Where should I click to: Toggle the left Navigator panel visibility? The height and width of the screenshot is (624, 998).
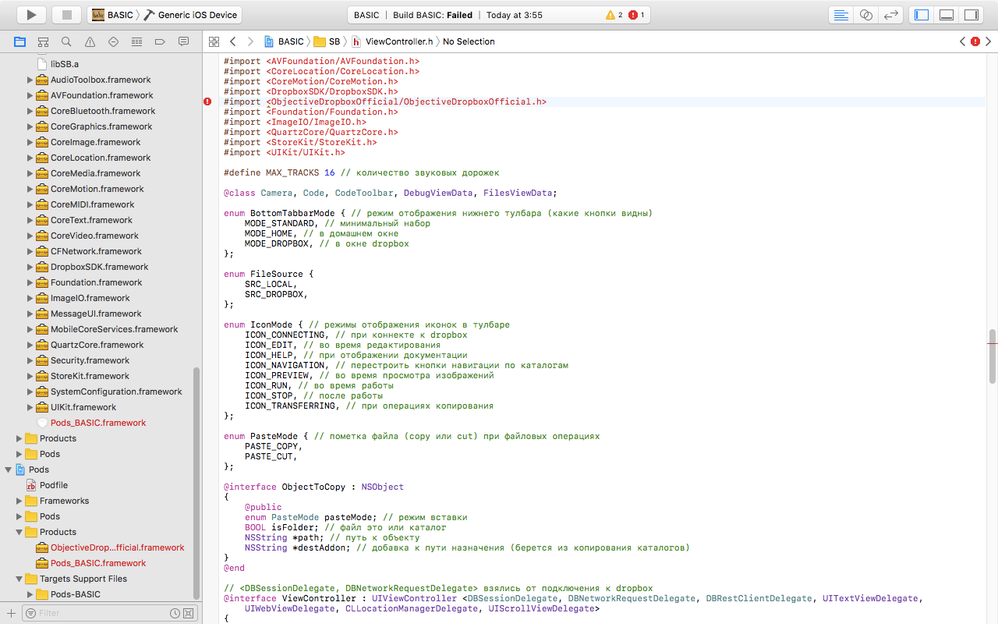pyautogui.click(x=922, y=15)
